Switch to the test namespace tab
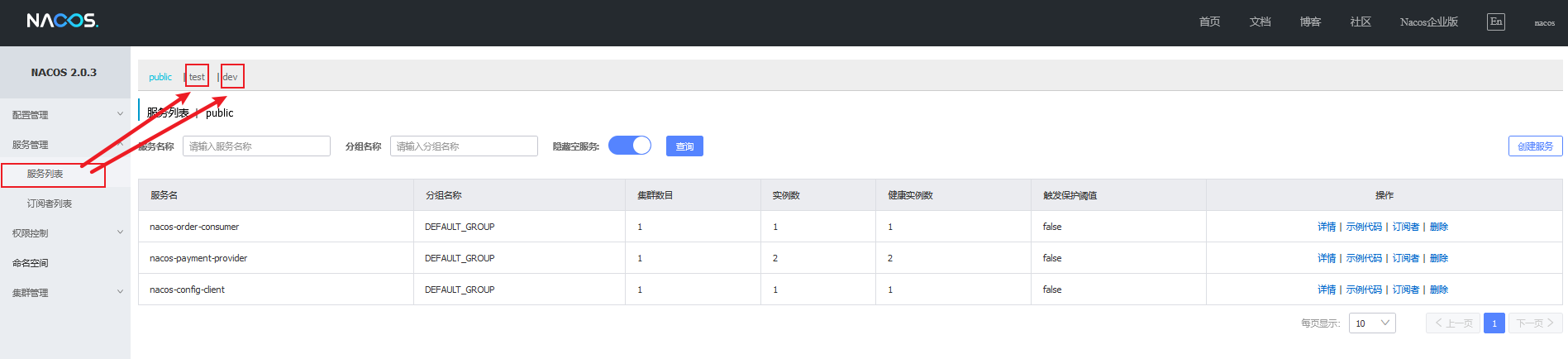Viewport: 1568px width, 359px height. tap(197, 77)
